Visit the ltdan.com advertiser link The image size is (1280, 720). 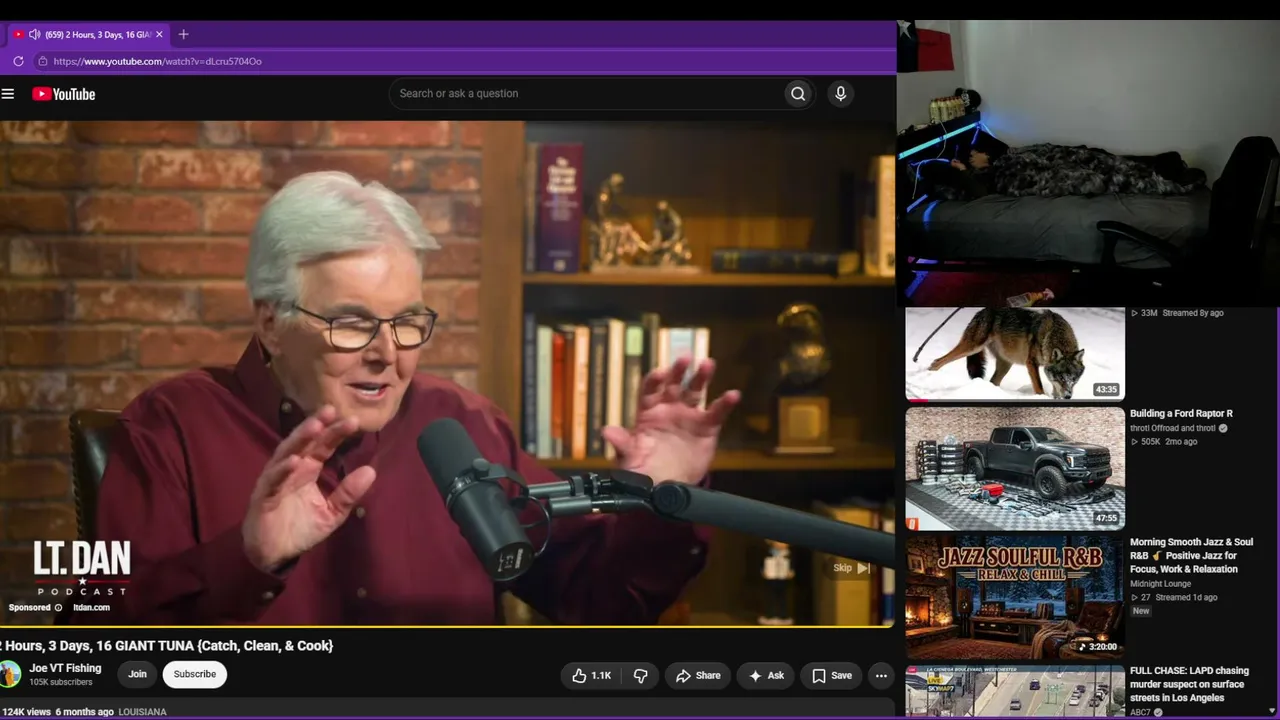click(91, 607)
